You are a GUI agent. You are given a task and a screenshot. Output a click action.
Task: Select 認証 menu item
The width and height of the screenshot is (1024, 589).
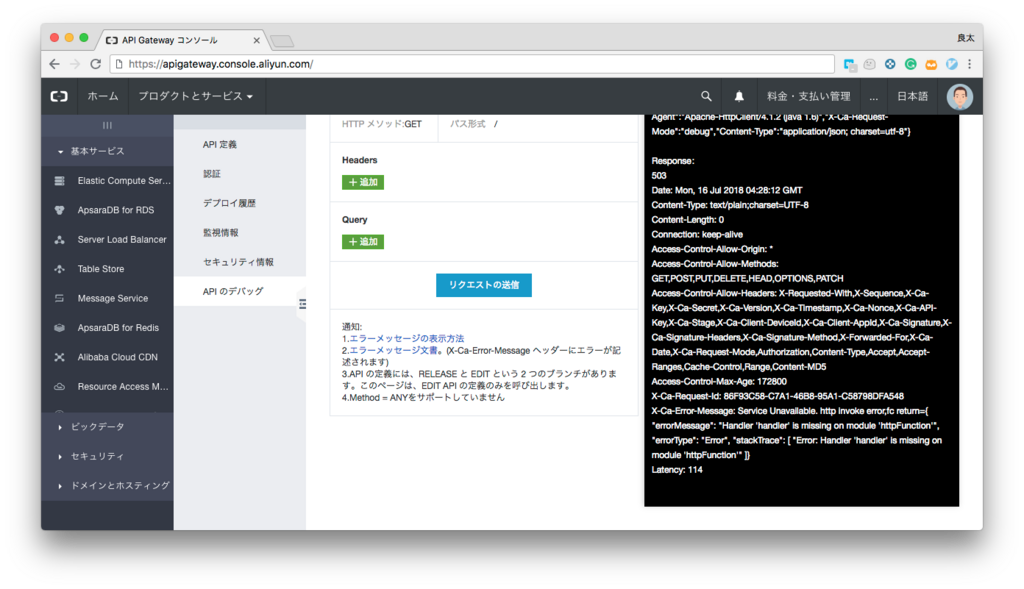coord(212,174)
